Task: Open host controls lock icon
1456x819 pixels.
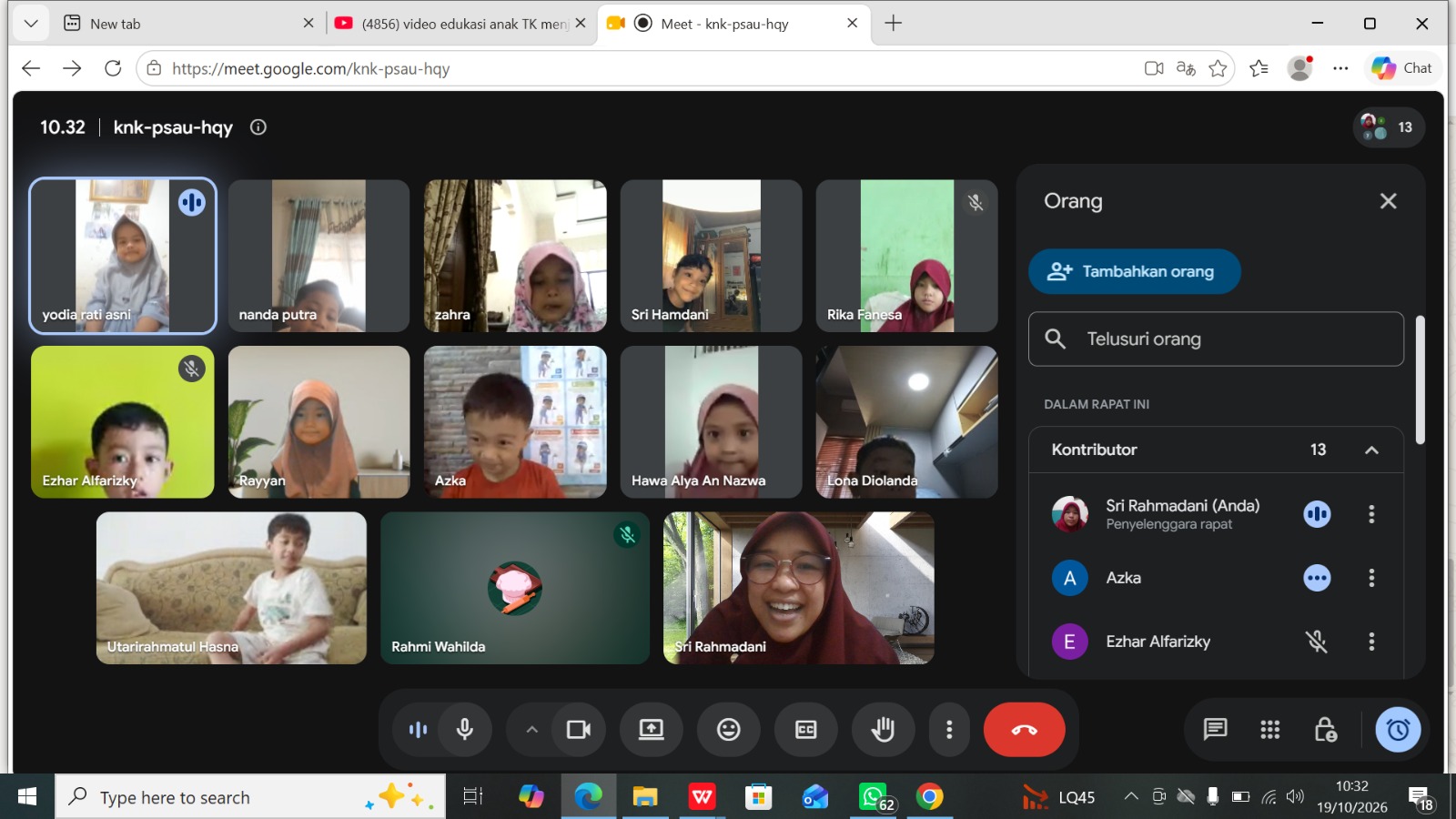Action: 1326,729
